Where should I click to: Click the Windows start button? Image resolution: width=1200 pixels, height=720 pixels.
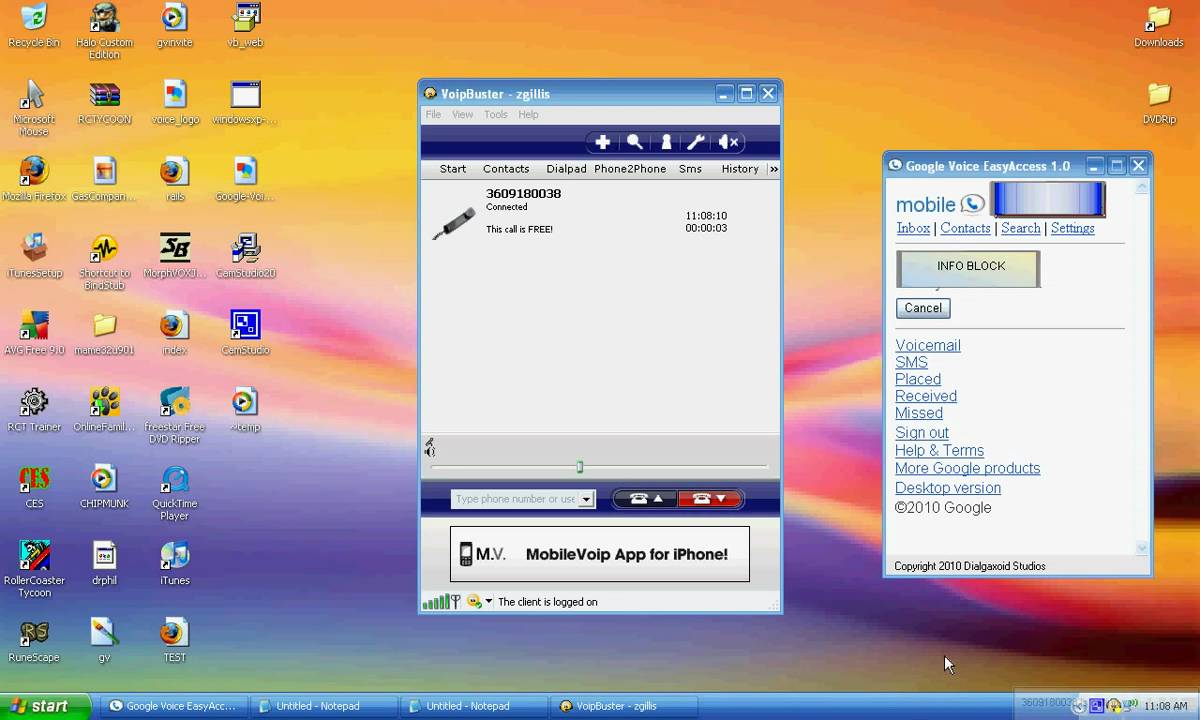(45, 706)
